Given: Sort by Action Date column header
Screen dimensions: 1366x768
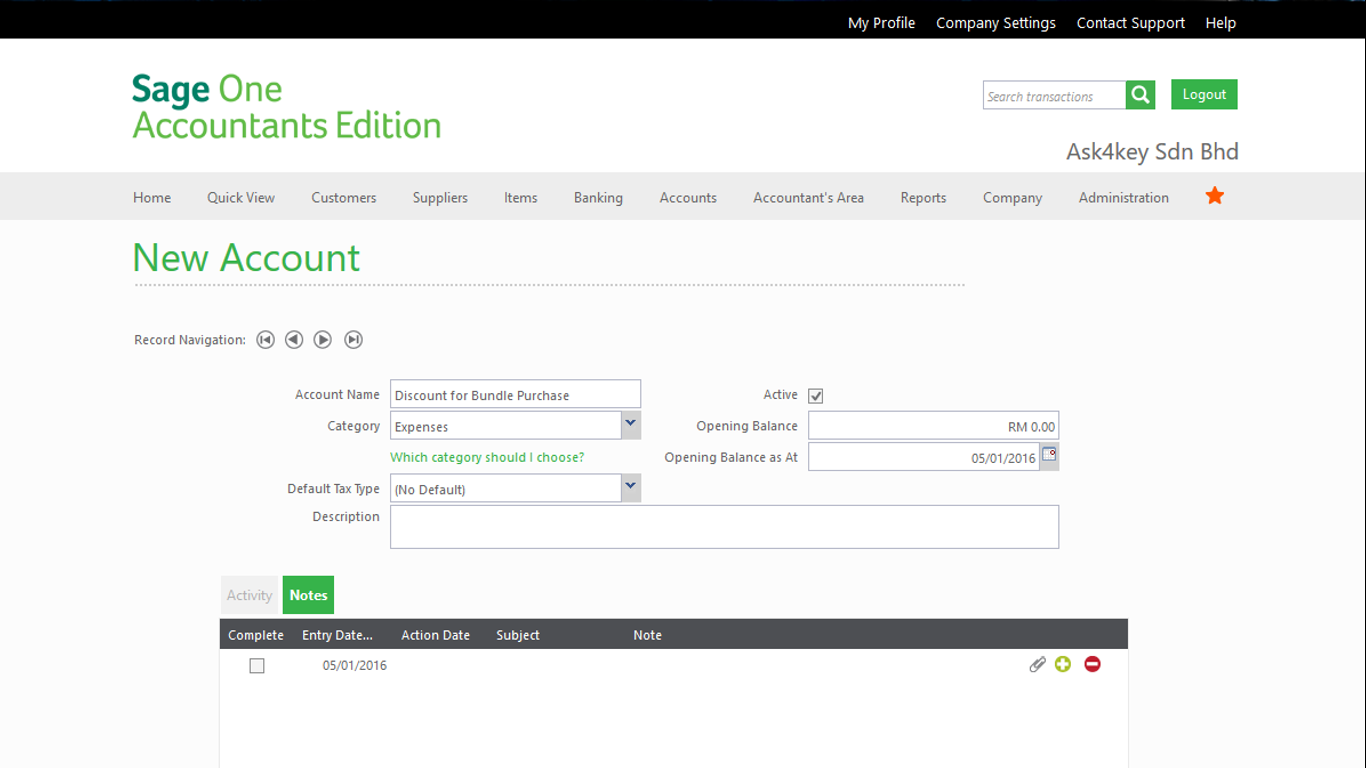Looking at the screenshot, I should (435, 635).
